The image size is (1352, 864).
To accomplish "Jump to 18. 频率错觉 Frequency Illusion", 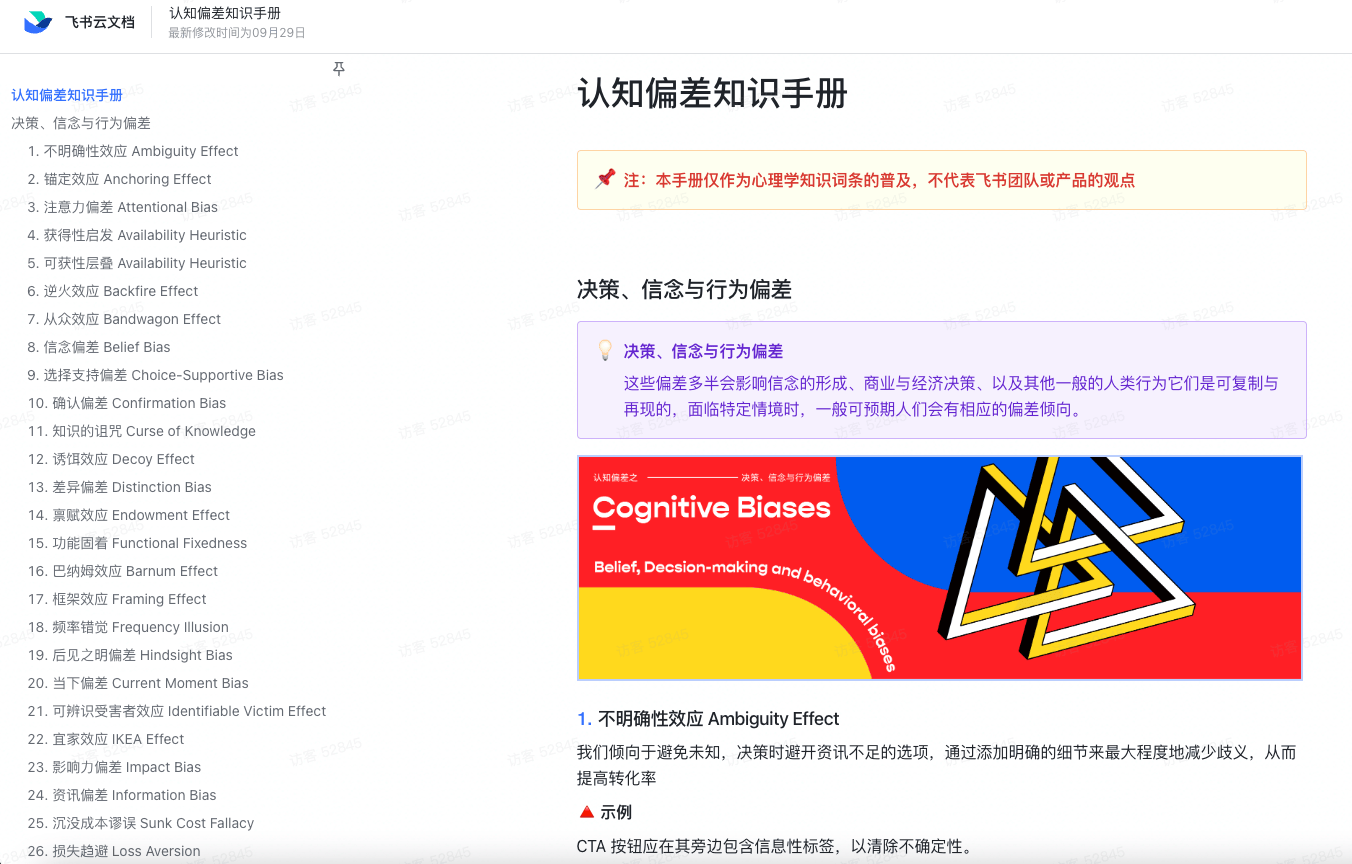I will tap(128, 627).
